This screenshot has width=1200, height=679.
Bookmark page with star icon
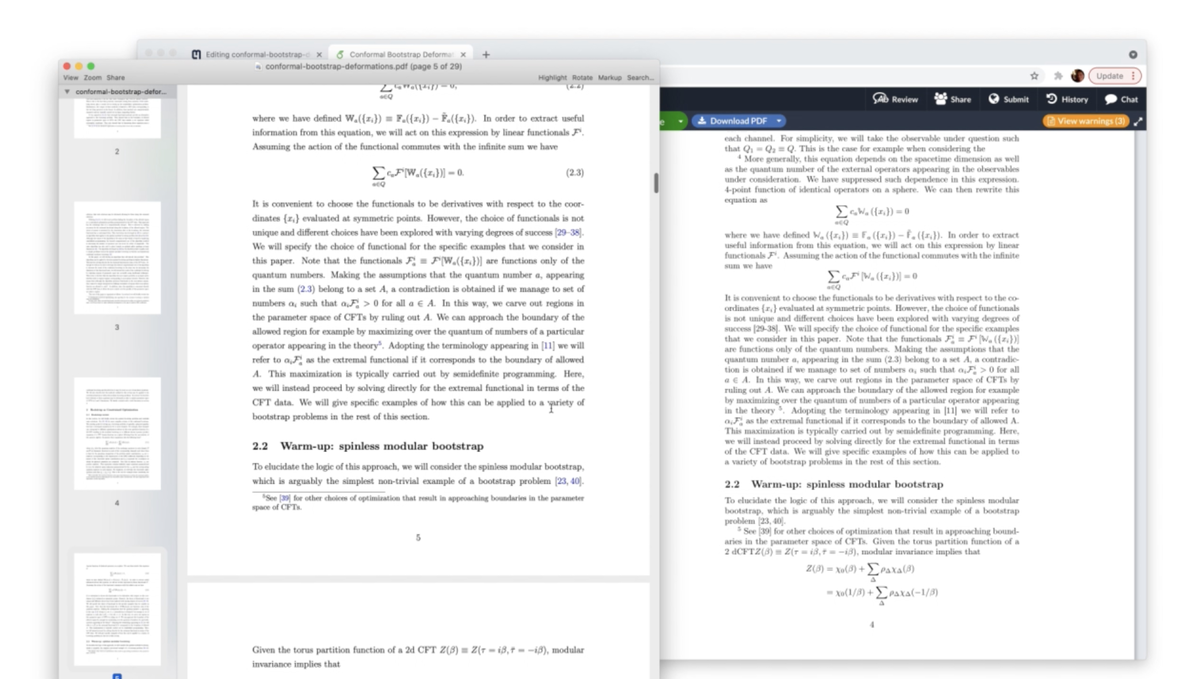click(x=1034, y=76)
